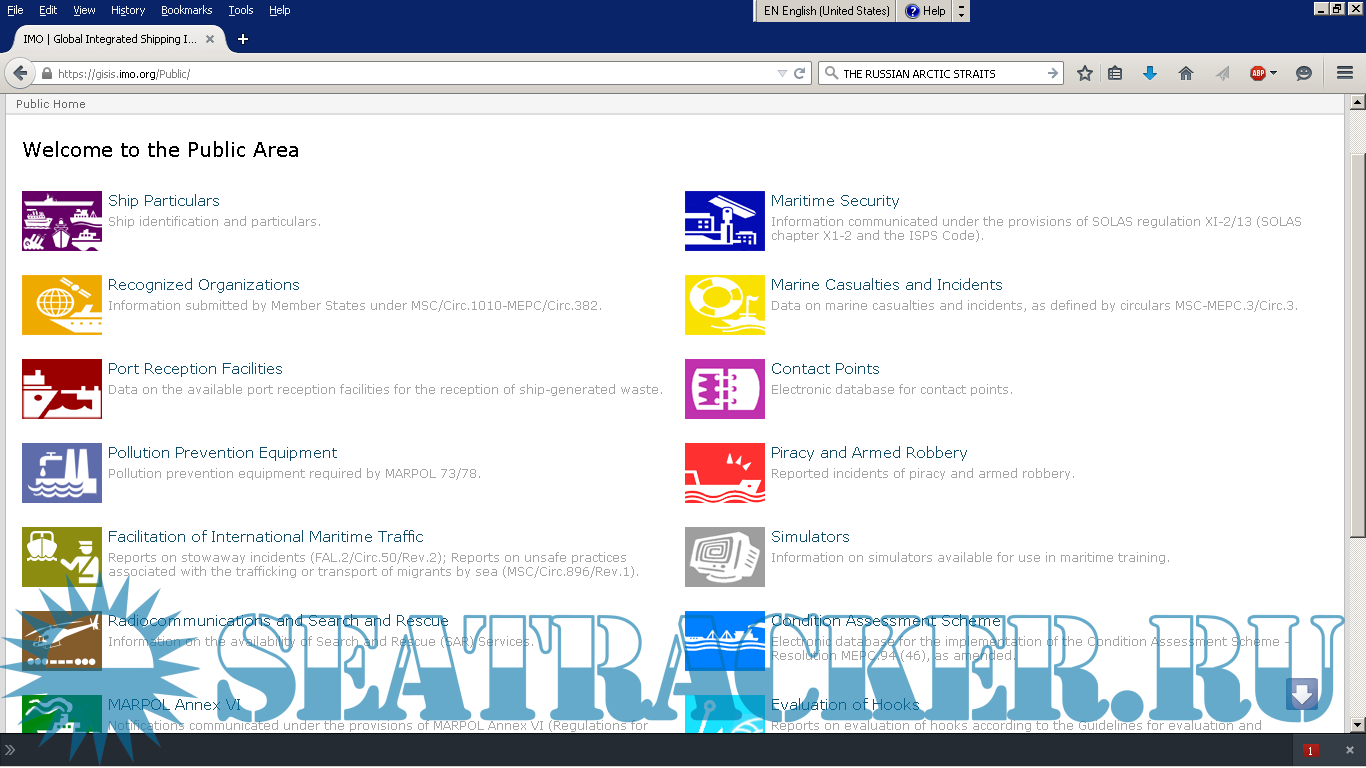1366x768 pixels.
Task: Follow the Condition Assessment Scheme link
Action: coord(885,621)
